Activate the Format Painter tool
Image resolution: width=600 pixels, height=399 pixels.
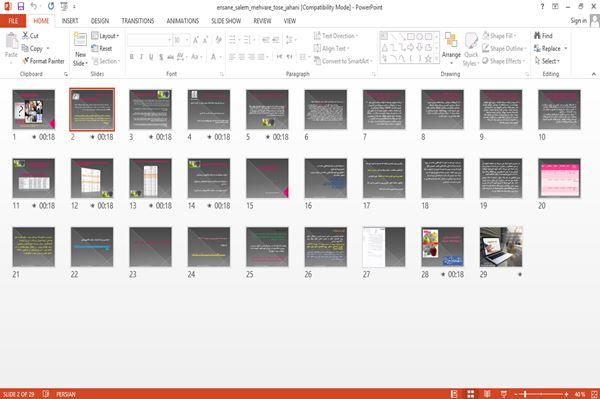pyautogui.click(x=43, y=61)
